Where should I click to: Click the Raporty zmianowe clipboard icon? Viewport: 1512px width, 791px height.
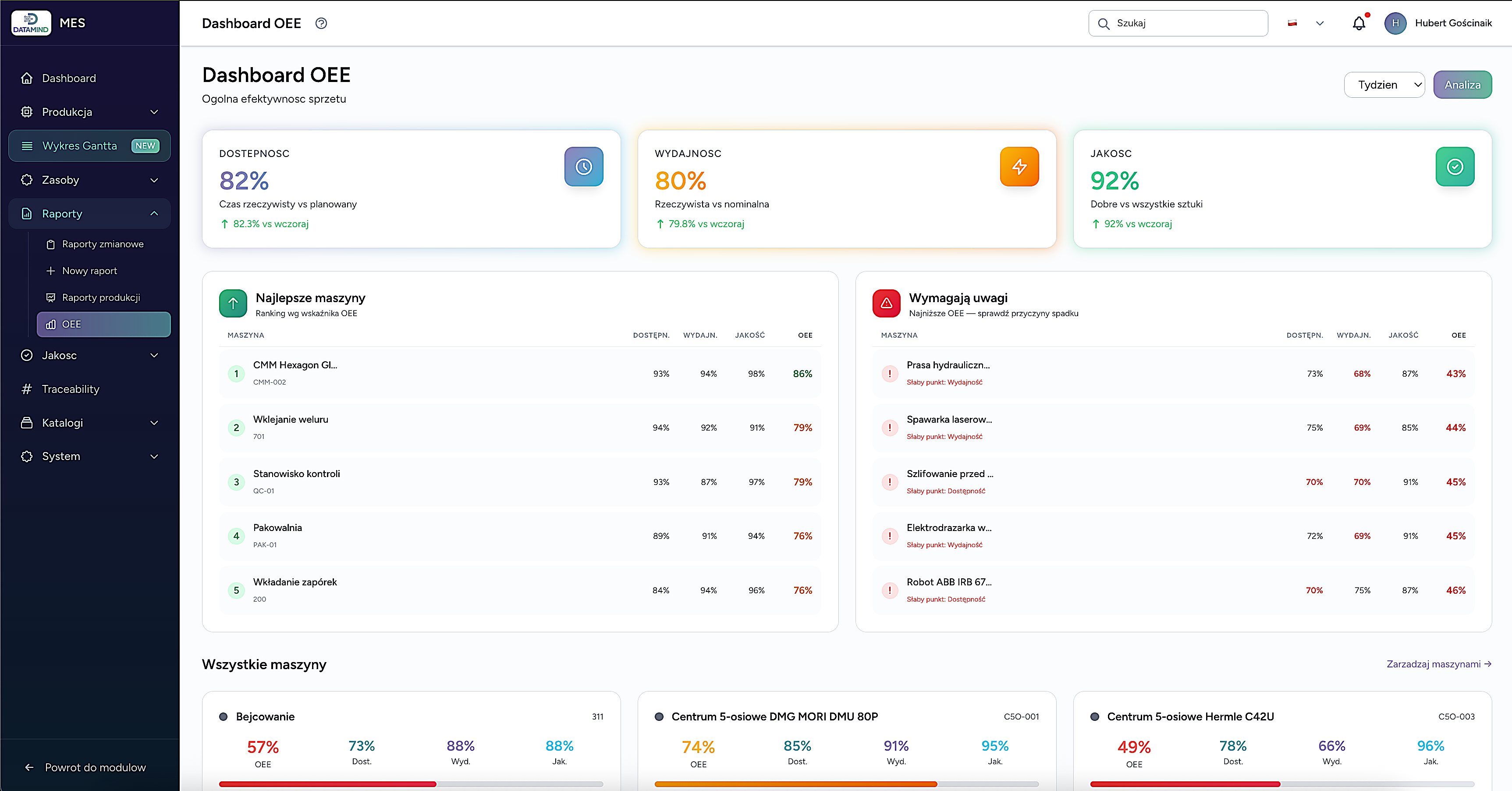coord(50,244)
